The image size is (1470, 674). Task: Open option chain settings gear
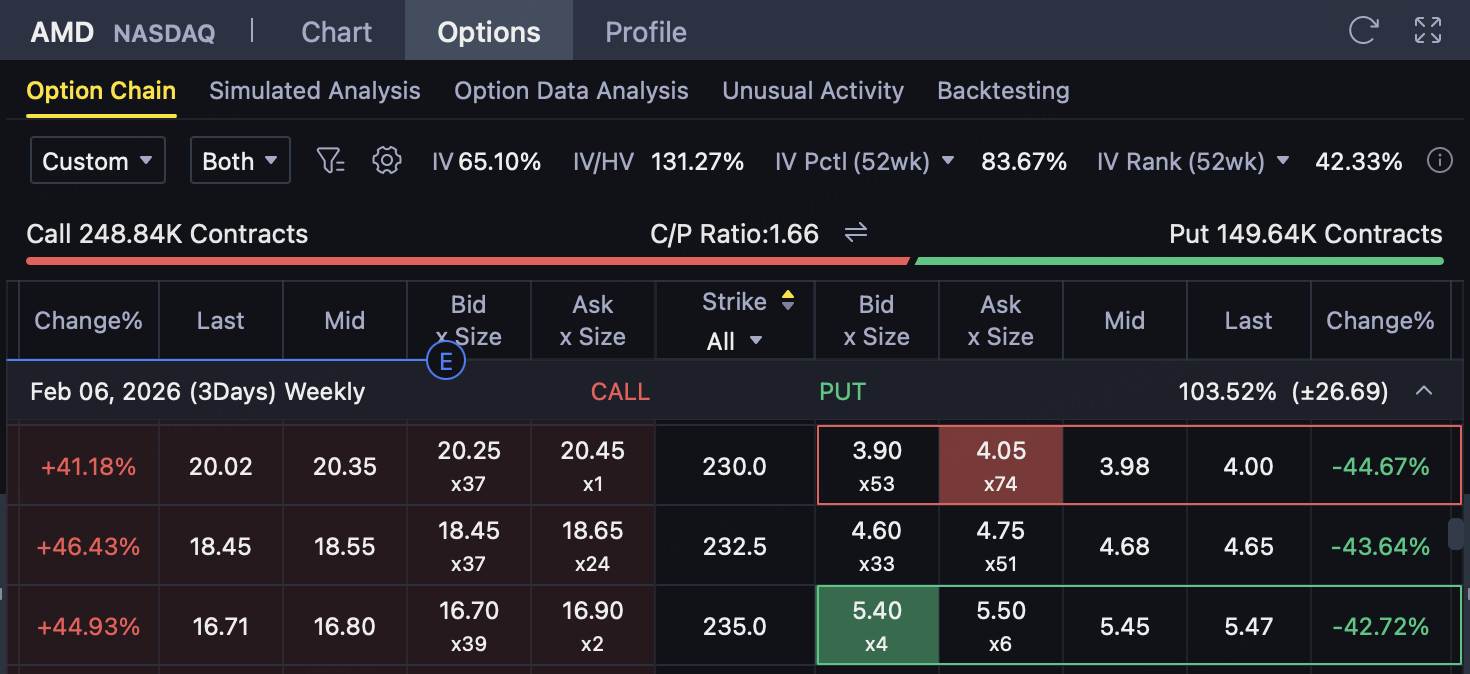coord(386,160)
